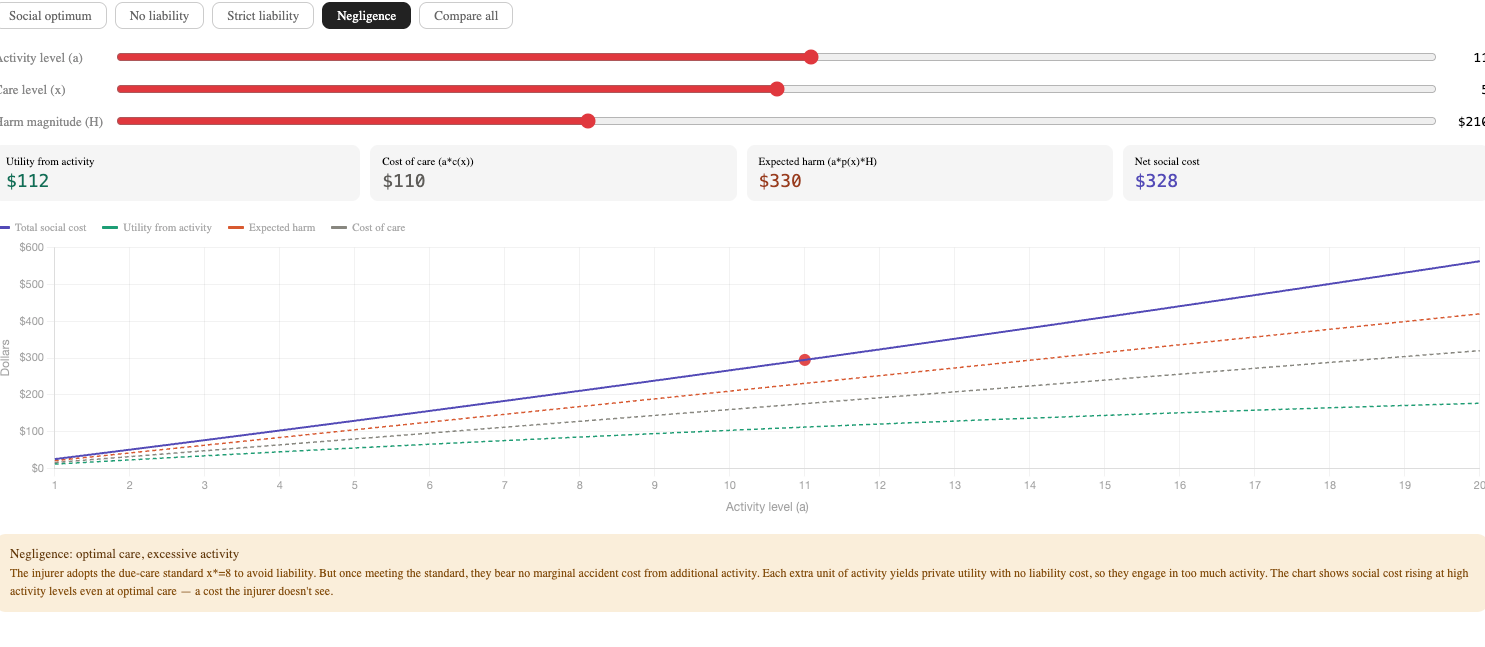
Task: Click the Activity level slider handle
Action: coord(811,57)
